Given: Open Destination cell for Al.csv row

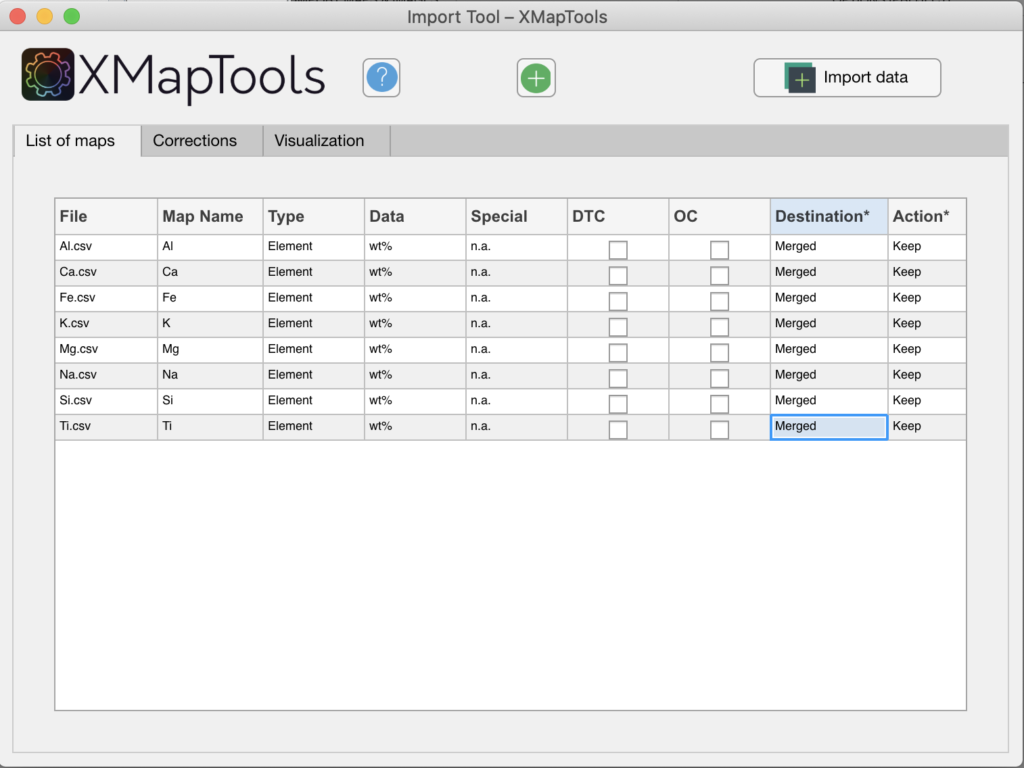Looking at the screenshot, I should tap(829, 247).
